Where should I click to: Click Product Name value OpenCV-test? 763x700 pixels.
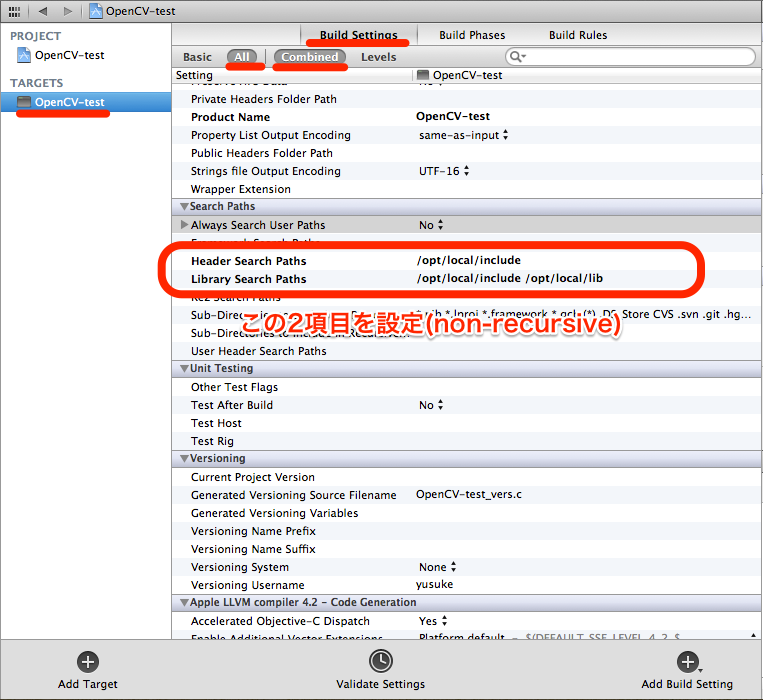[453, 116]
